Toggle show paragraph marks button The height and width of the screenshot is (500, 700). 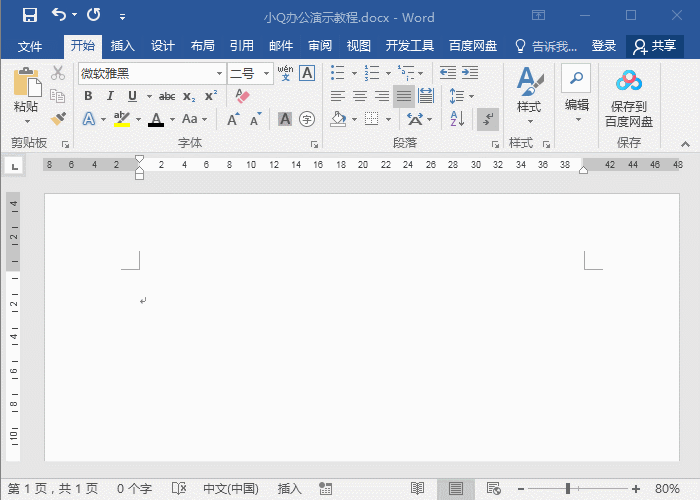tap(488, 119)
